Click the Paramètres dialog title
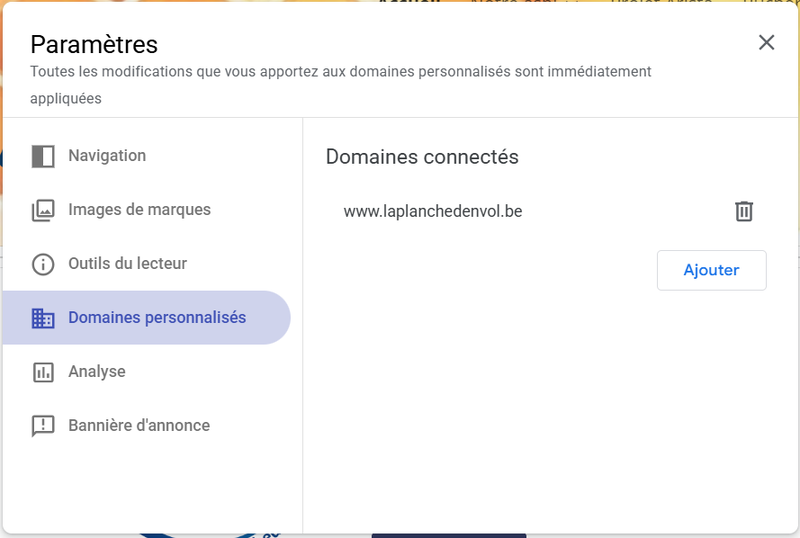The height and width of the screenshot is (538, 800). [94, 44]
